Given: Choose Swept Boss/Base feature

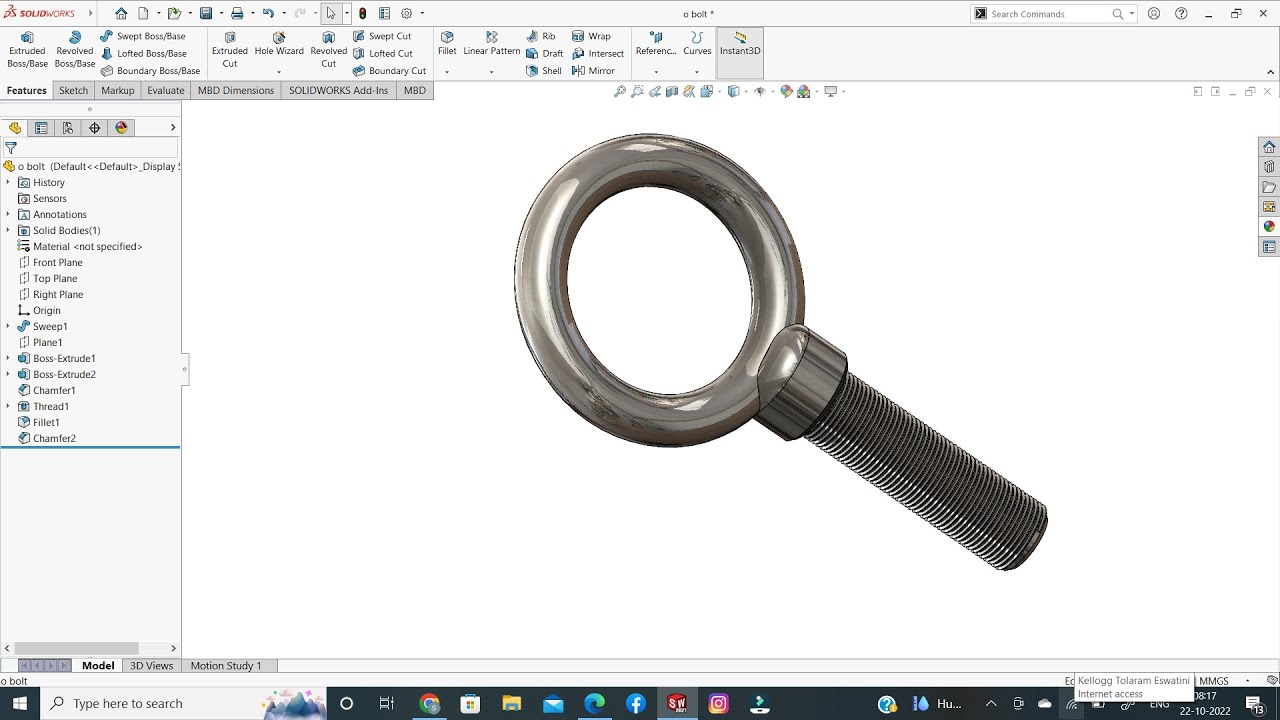Looking at the screenshot, I should [143, 36].
